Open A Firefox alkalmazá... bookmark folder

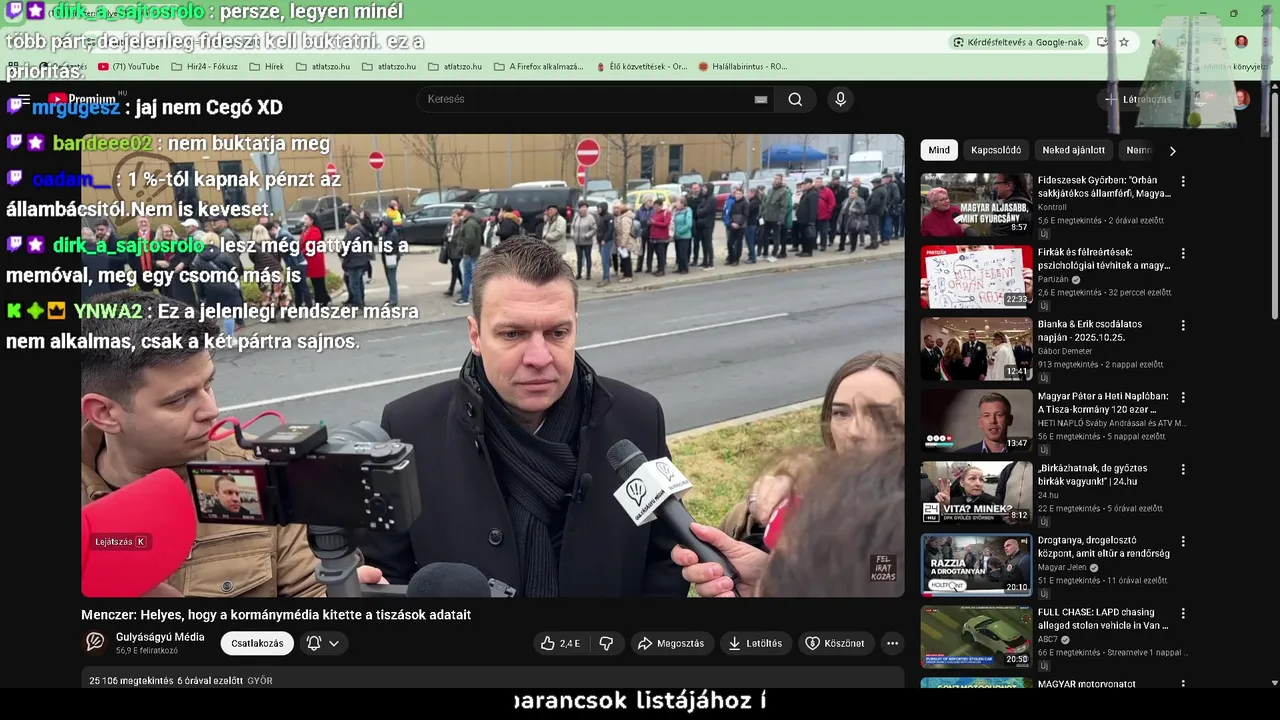tap(538, 67)
